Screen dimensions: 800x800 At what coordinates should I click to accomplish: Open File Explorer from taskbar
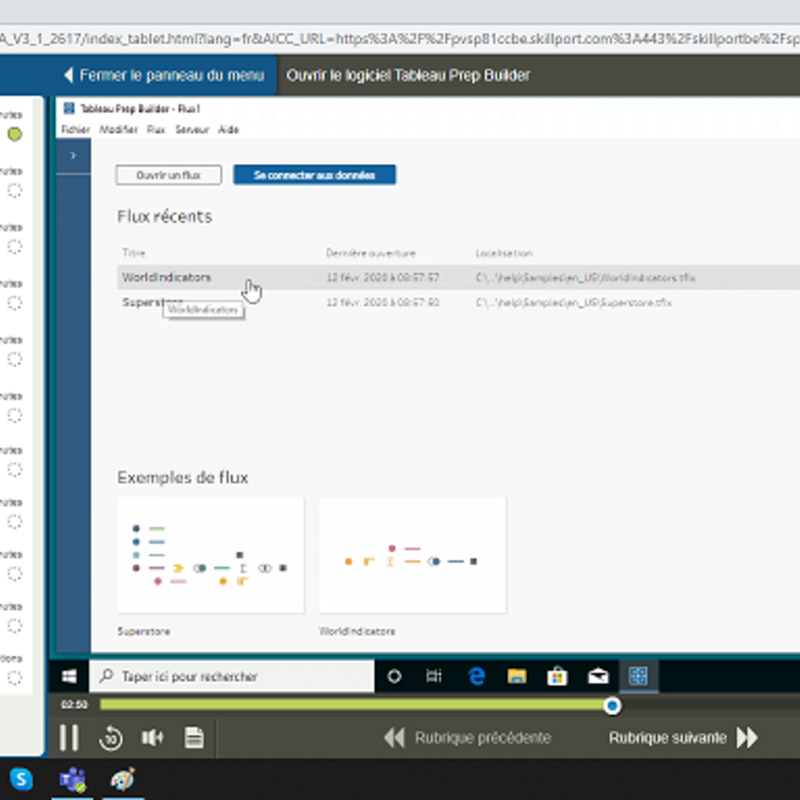pos(517,677)
